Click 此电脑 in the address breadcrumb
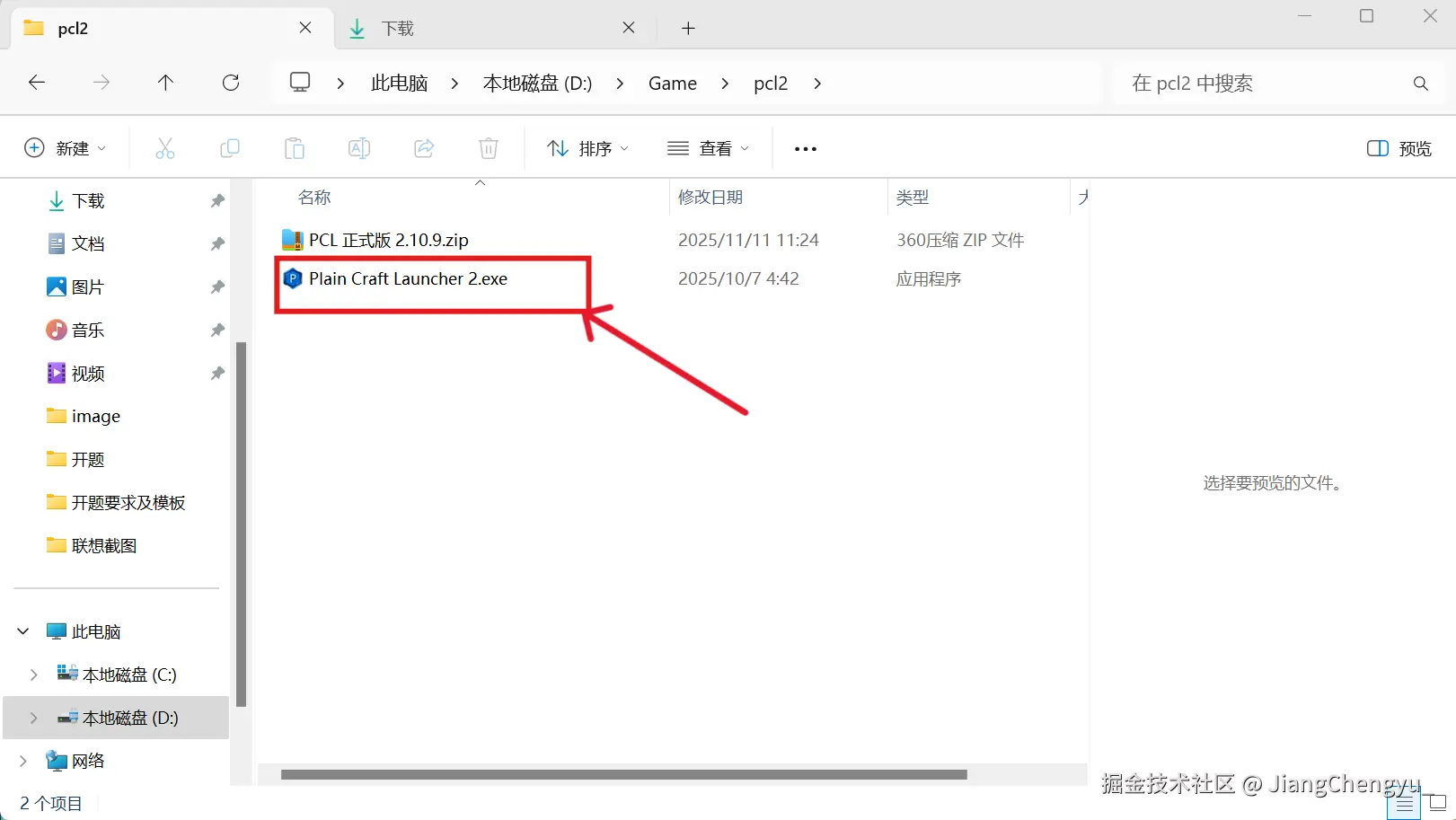Viewport: 1456px width, 820px height. click(x=399, y=84)
